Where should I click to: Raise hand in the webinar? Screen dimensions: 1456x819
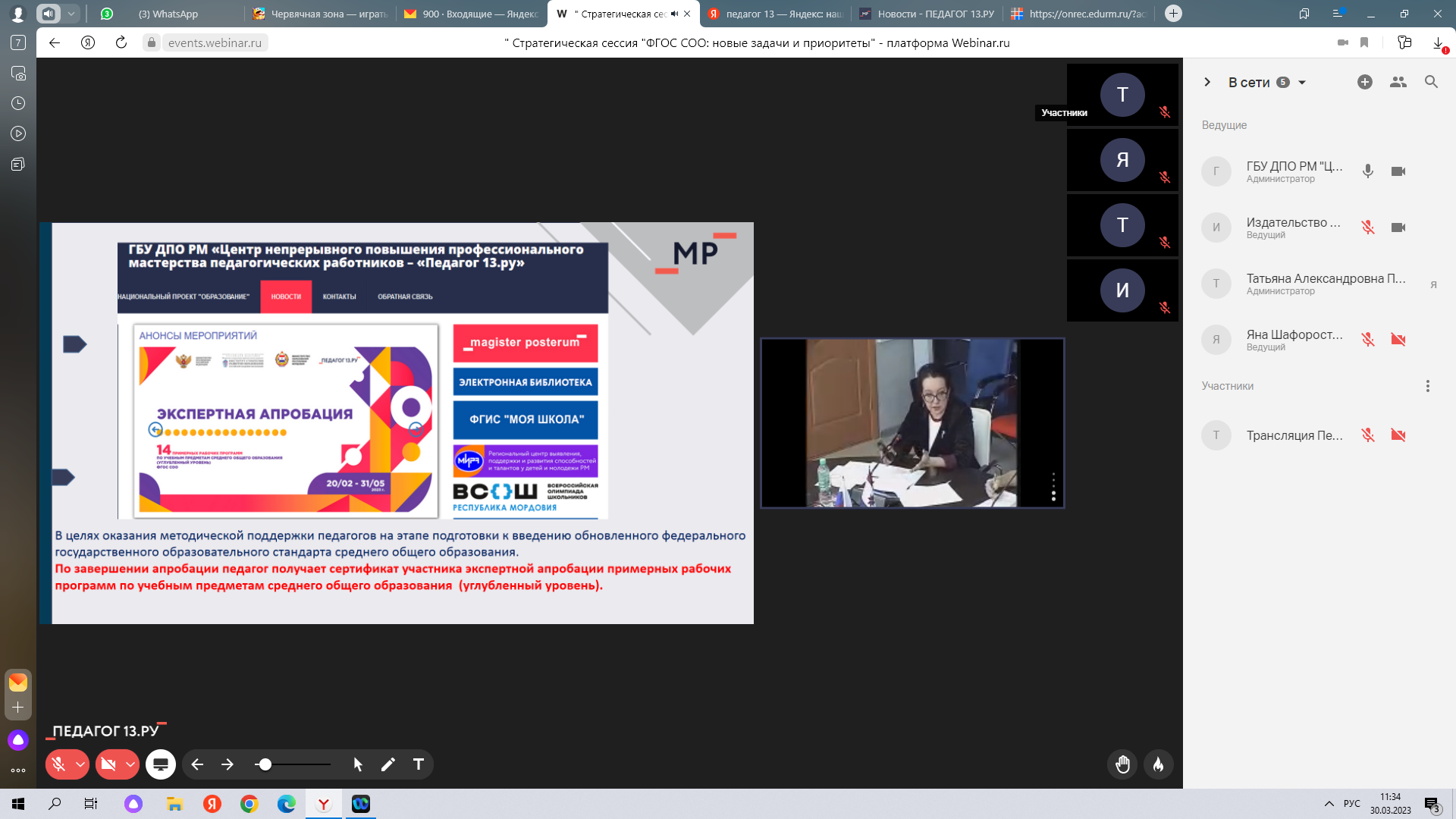pos(1122,764)
